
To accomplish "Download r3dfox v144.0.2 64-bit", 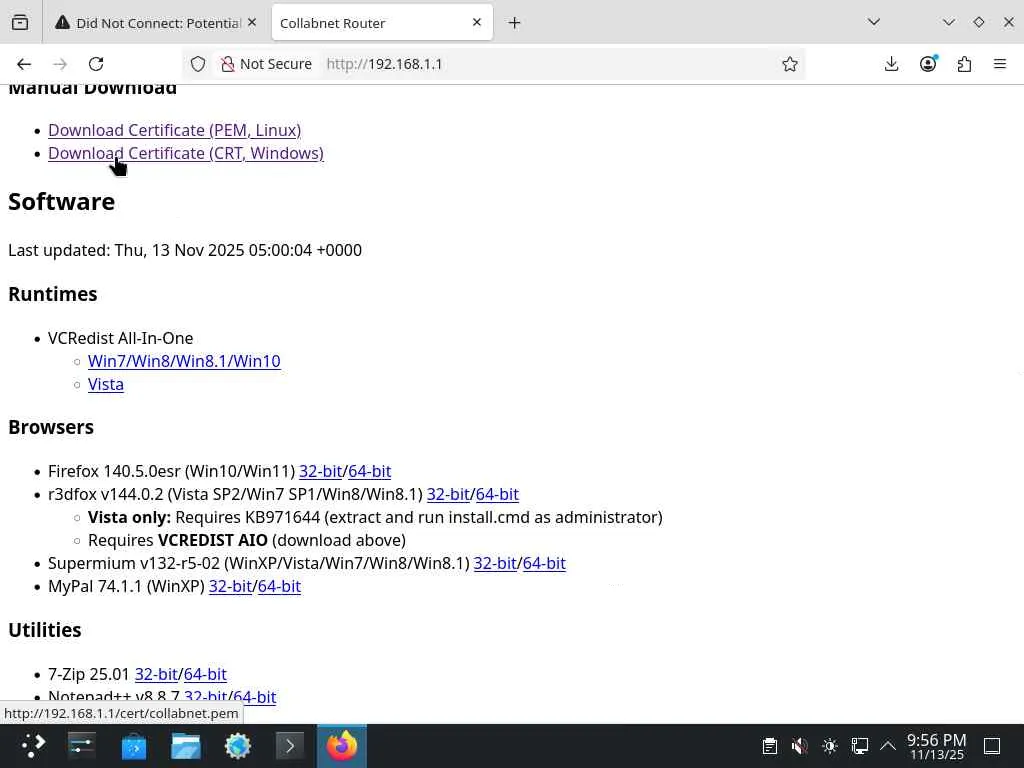I will click(497, 494).
